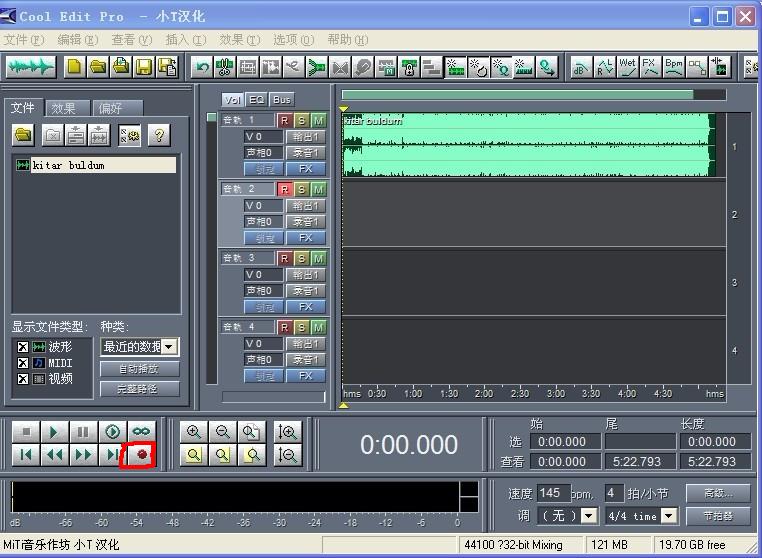Click the Undo arrow toolbar icon

tap(201, 67)
